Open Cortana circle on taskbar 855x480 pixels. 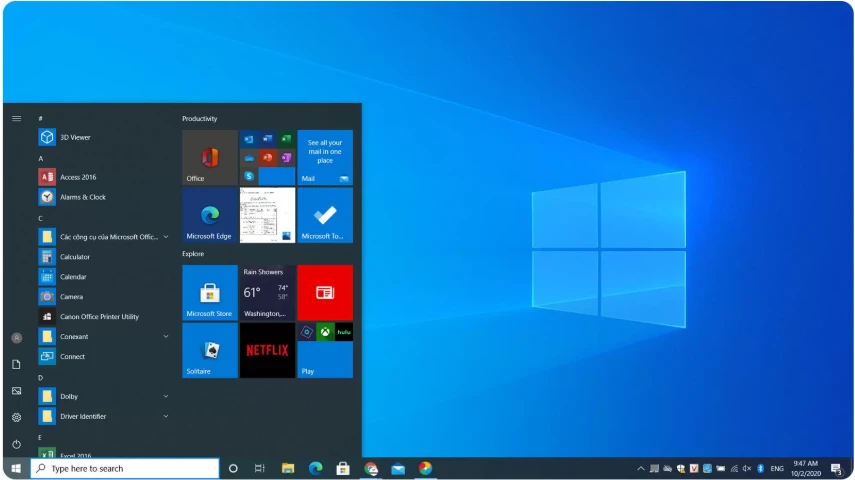(x=233, y=469)
